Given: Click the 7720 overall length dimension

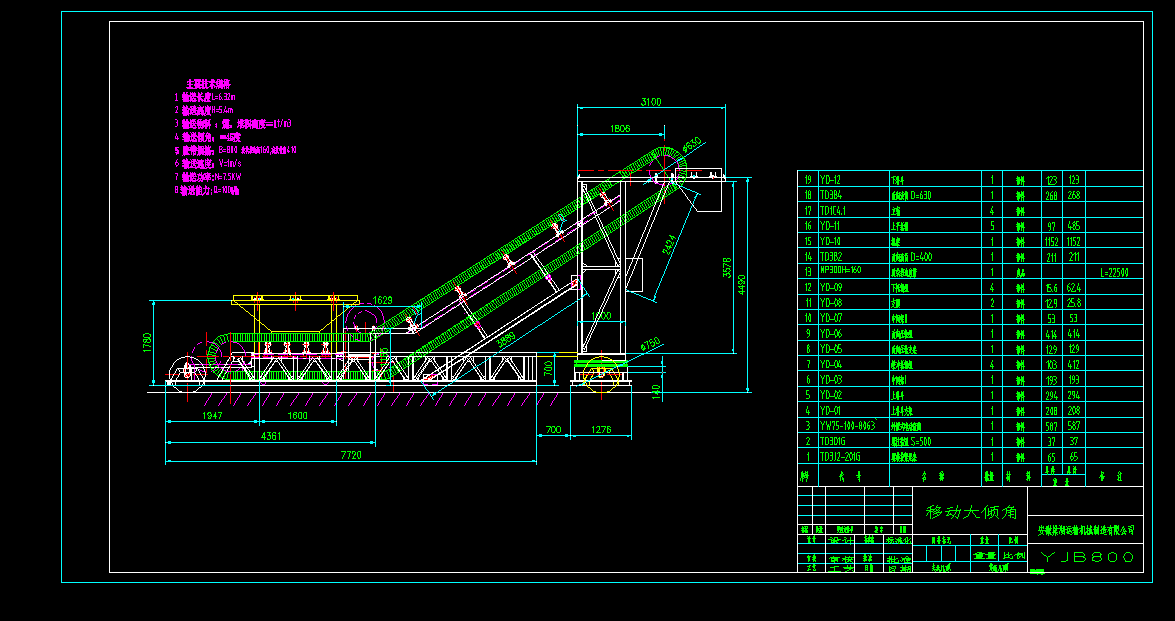Looking at the screenshot, I should [350, 455].
